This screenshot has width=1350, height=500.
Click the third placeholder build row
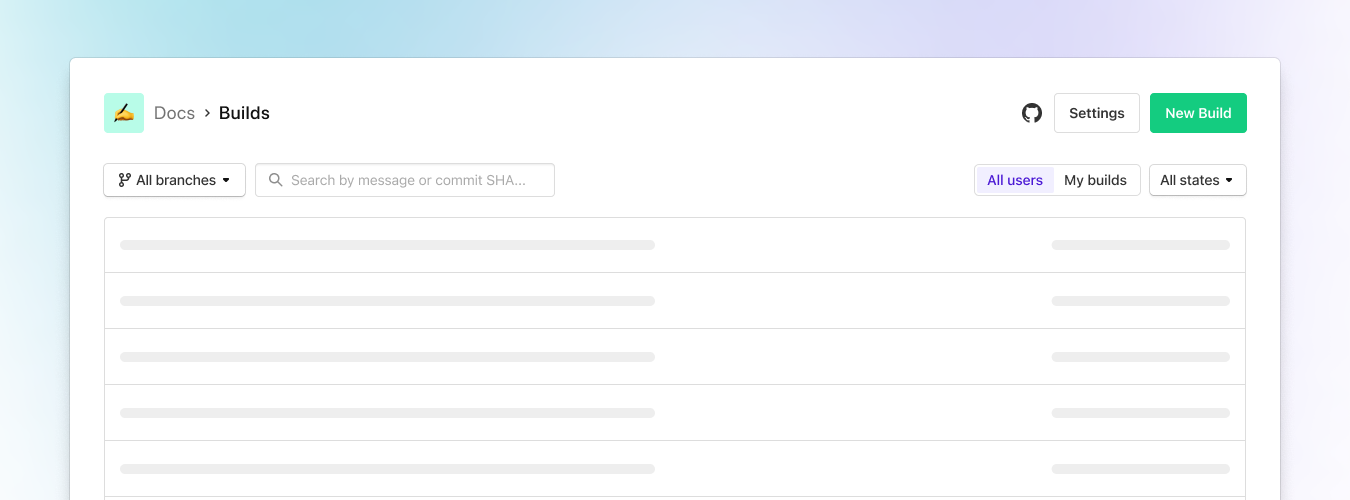click(675, 357)
